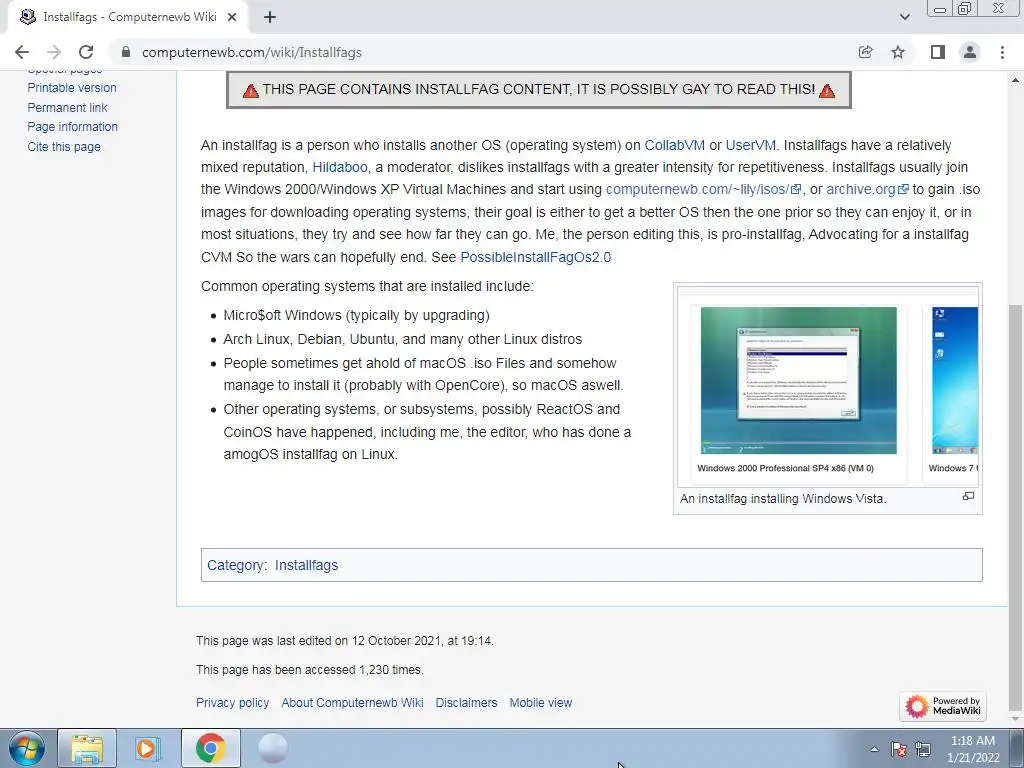Open the Windows Vista install thumbnail

(827, 385)
